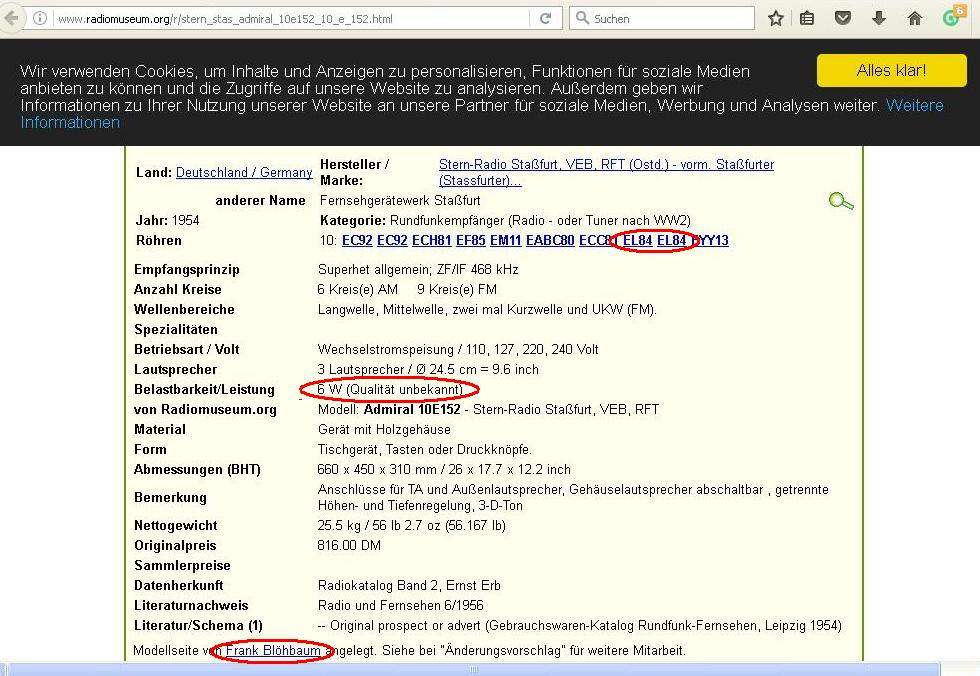The image size is (980, 676).
Task: Open the bookmarks list icon
Action: 807,18
